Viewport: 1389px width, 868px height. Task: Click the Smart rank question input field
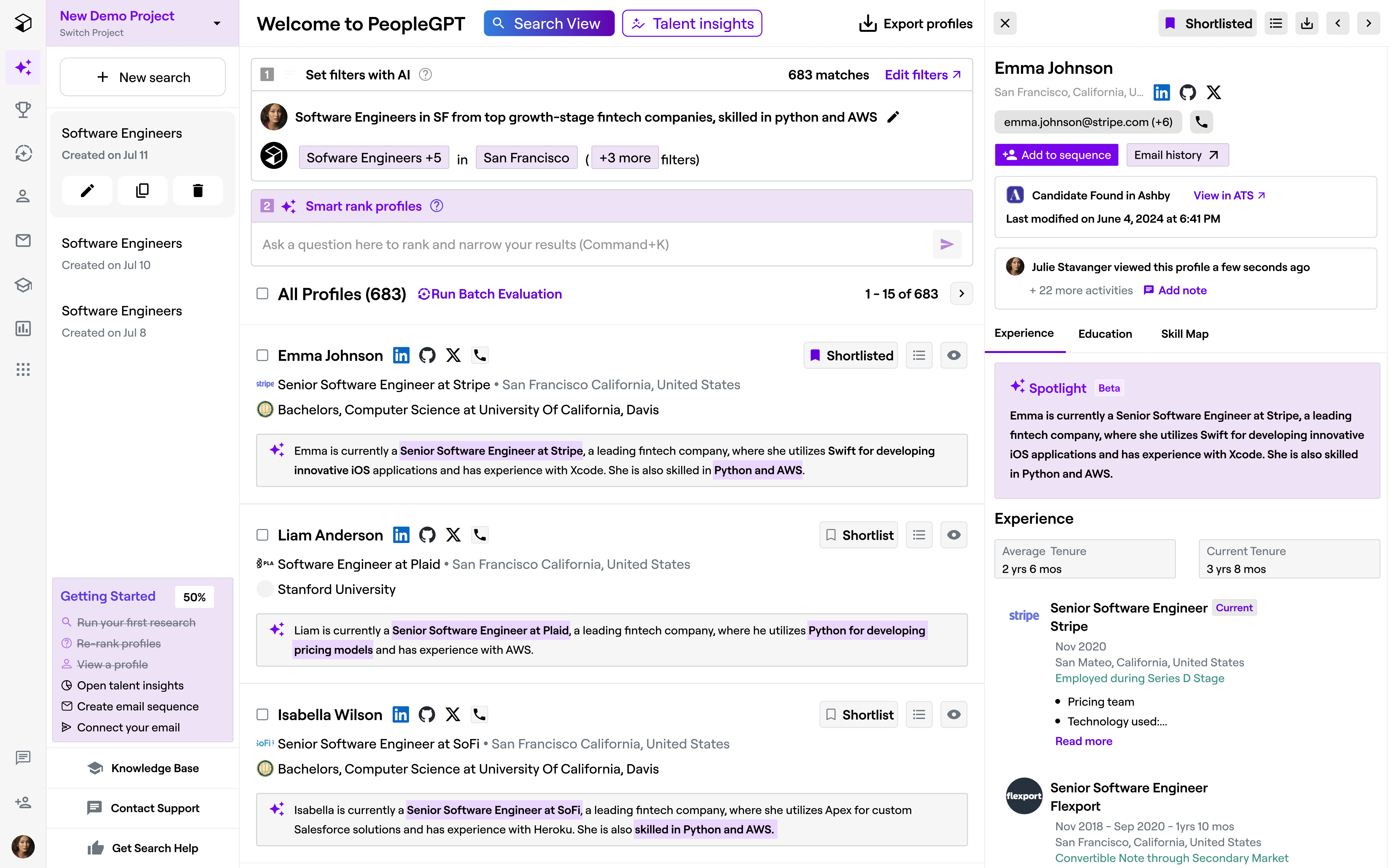(x=591, y=245)
